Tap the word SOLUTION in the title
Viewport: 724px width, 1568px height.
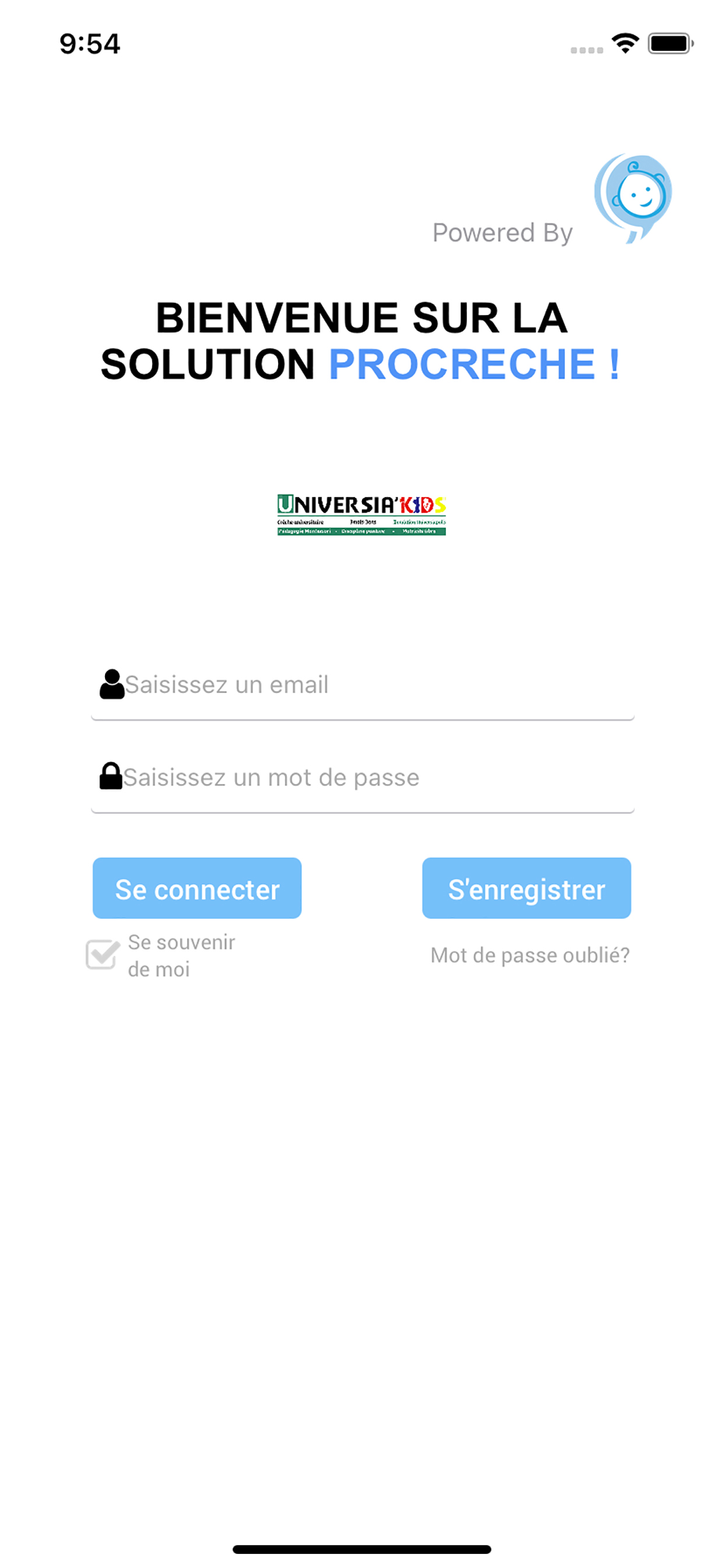click(208, 365)
